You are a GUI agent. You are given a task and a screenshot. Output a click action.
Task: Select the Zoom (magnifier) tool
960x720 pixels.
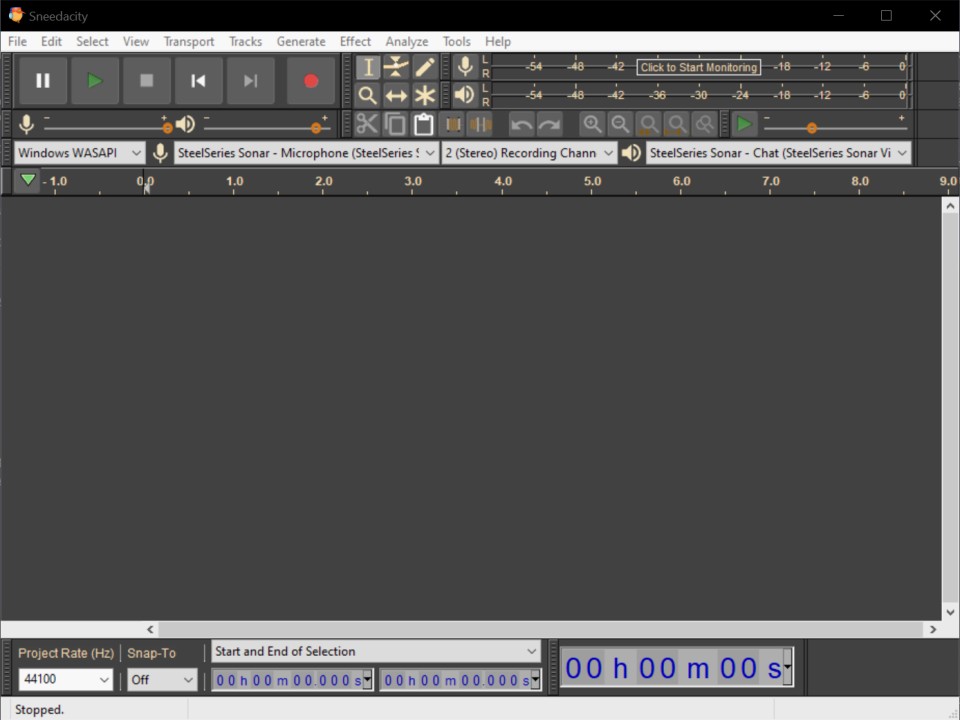pyautogui.click(x=368, y=96)
